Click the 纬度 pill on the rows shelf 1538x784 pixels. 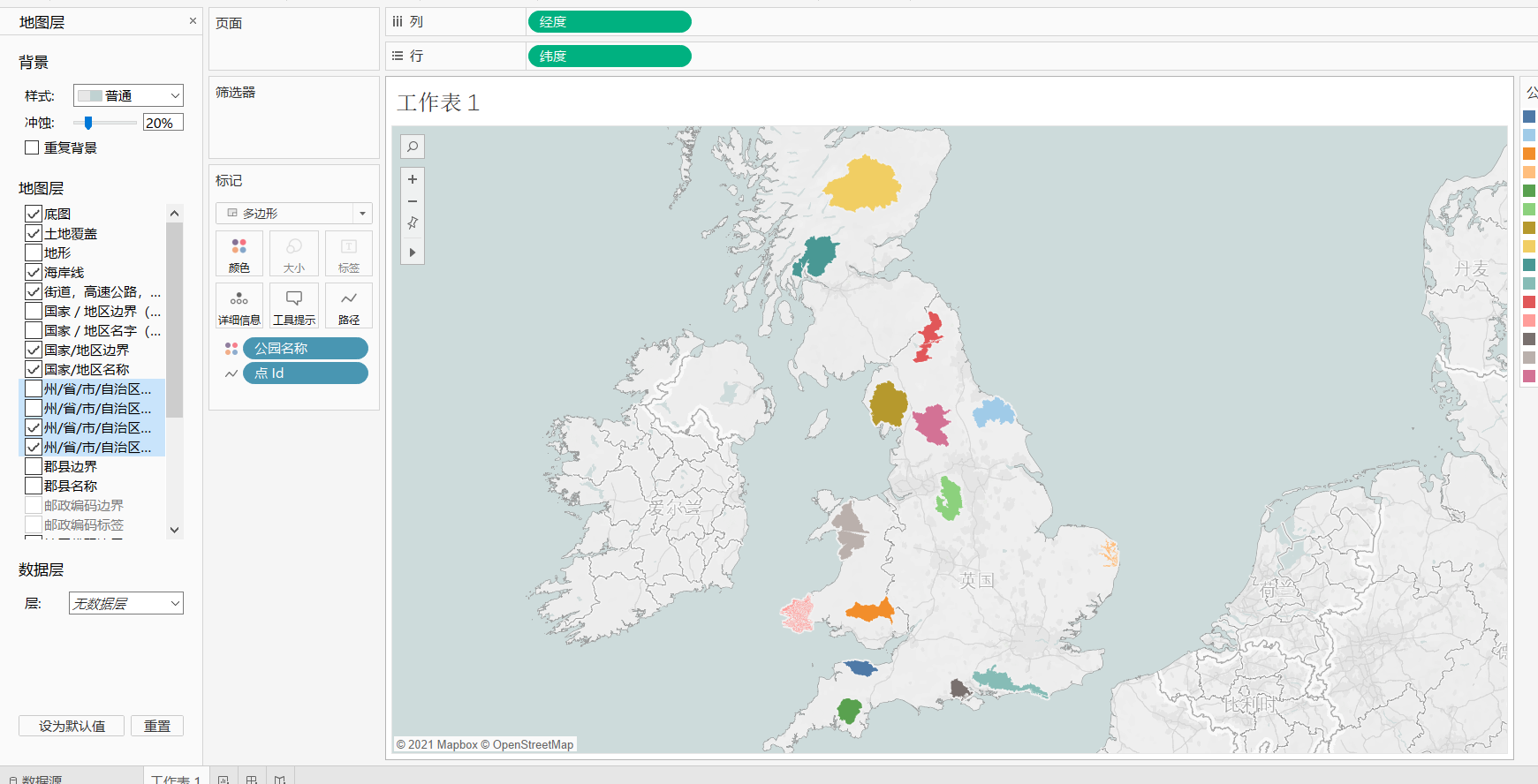click(610, 56)
